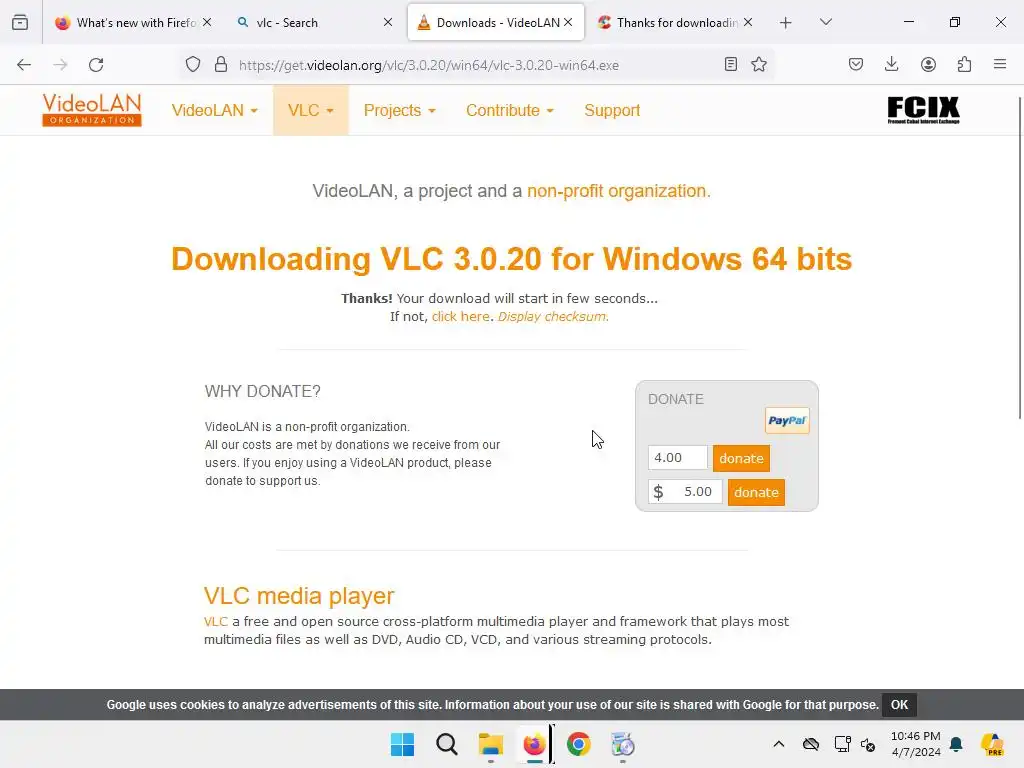Go back to previous page
Image resolution: width=1024 pixels, height=768 pixels.
tap(24, 65)
